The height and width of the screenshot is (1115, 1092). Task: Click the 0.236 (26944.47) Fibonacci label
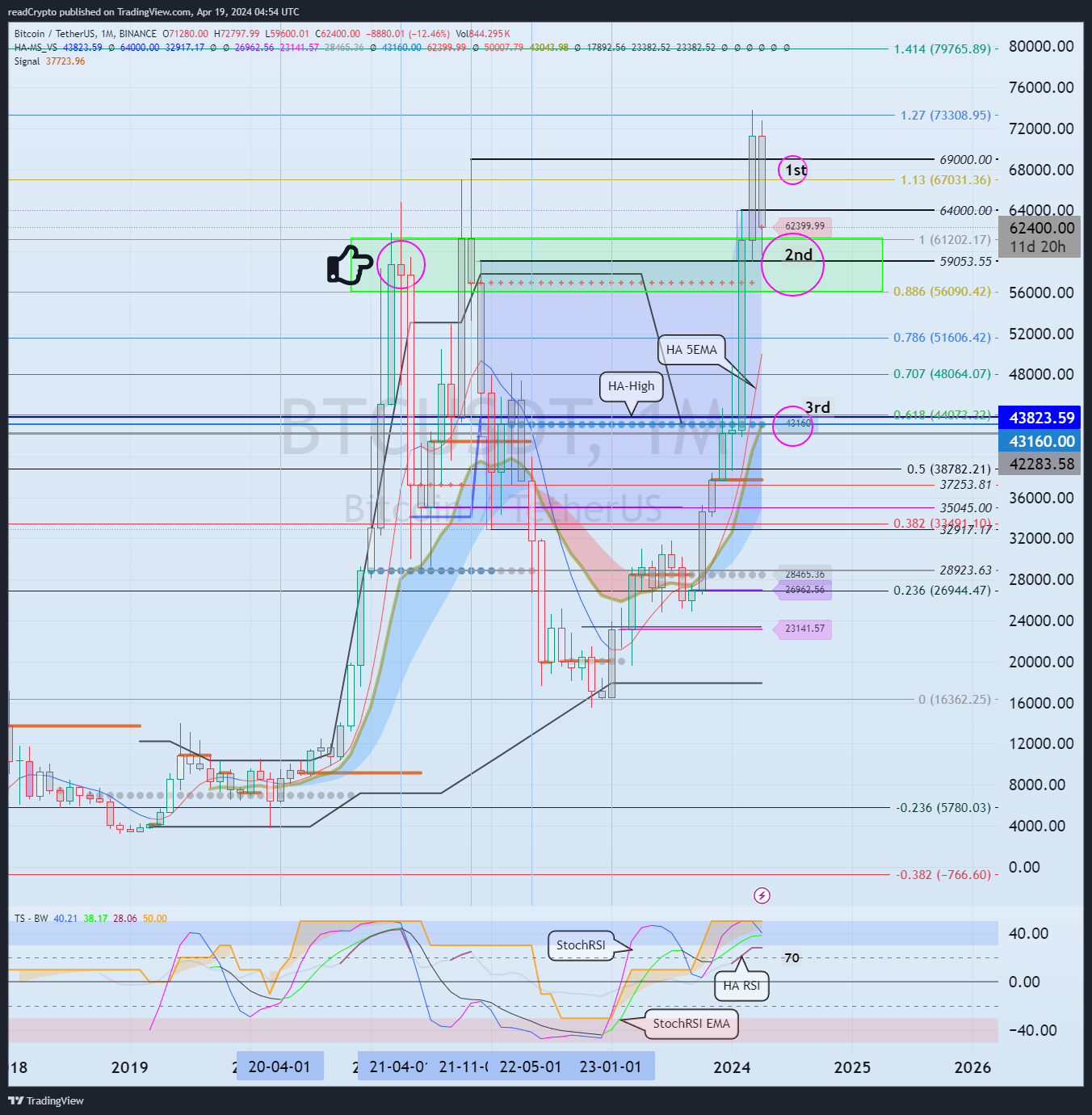click(x=942, y=591)
